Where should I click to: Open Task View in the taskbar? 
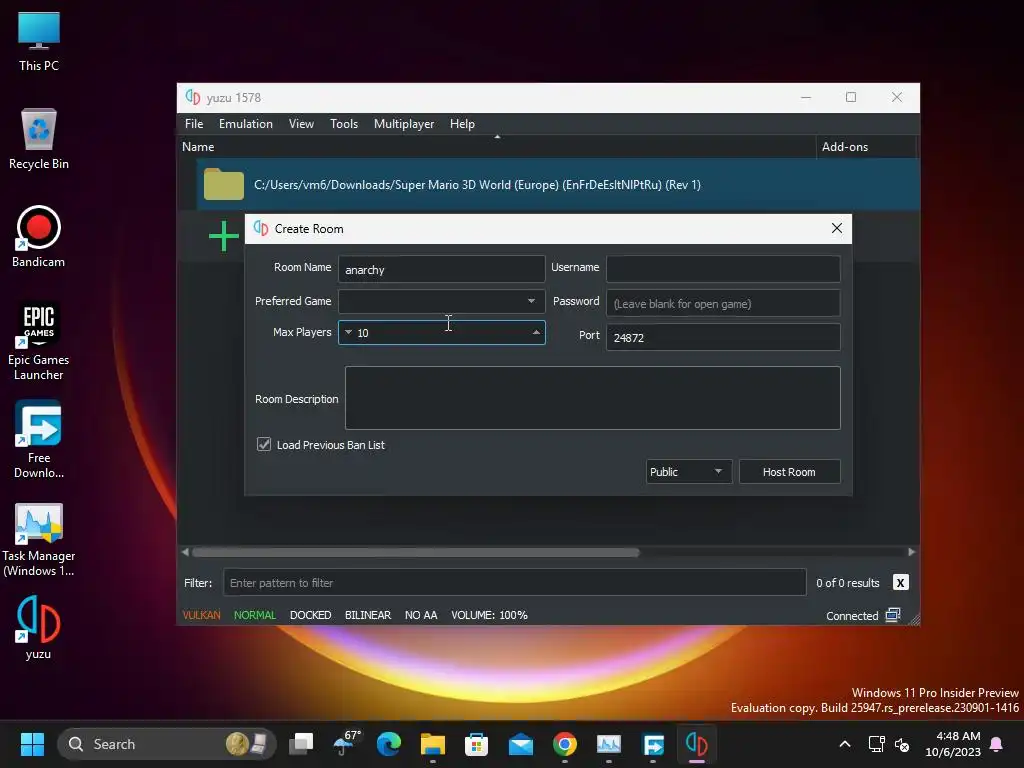point(302,744)
